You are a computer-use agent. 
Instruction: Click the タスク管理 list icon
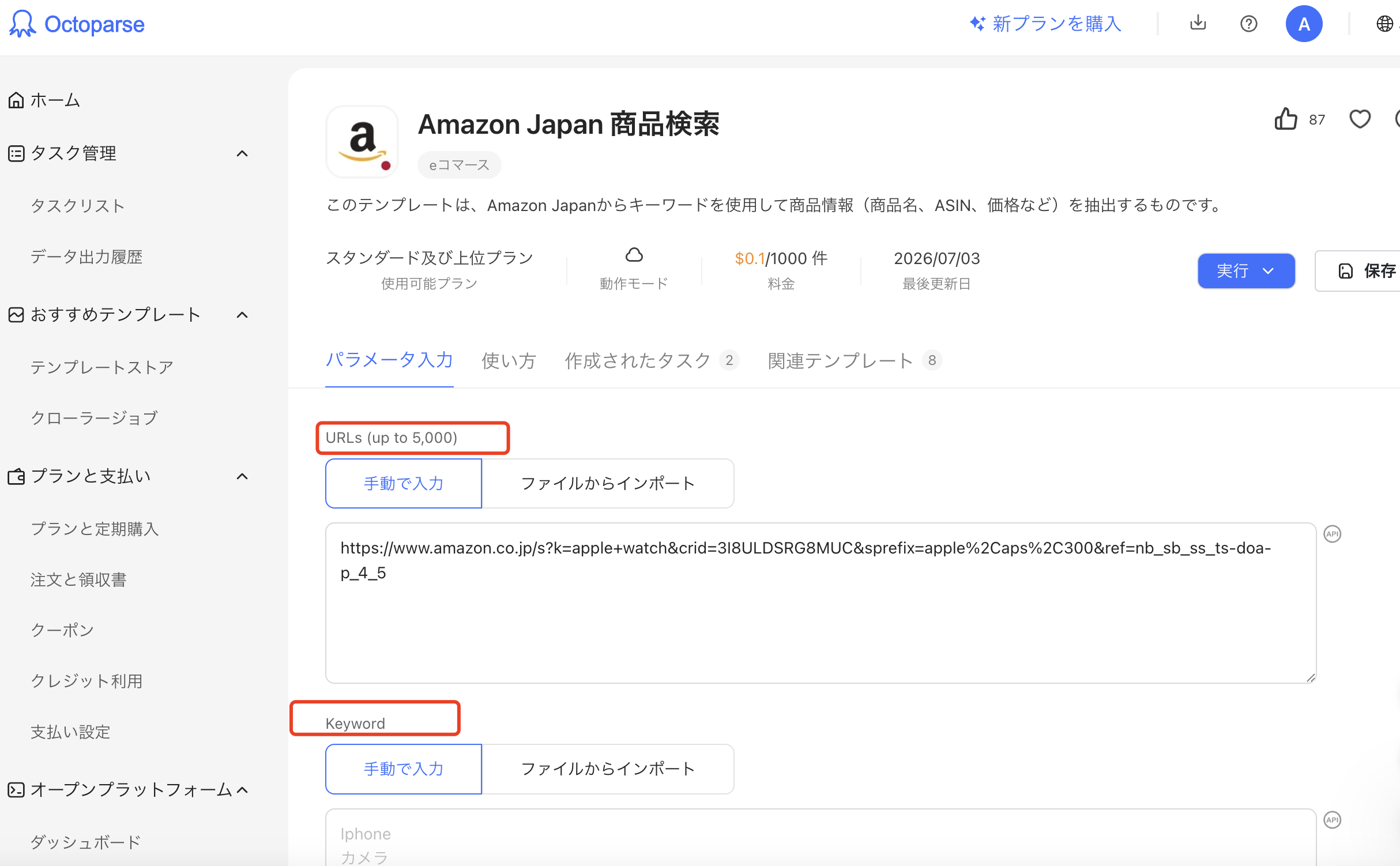tap(16, 153)
